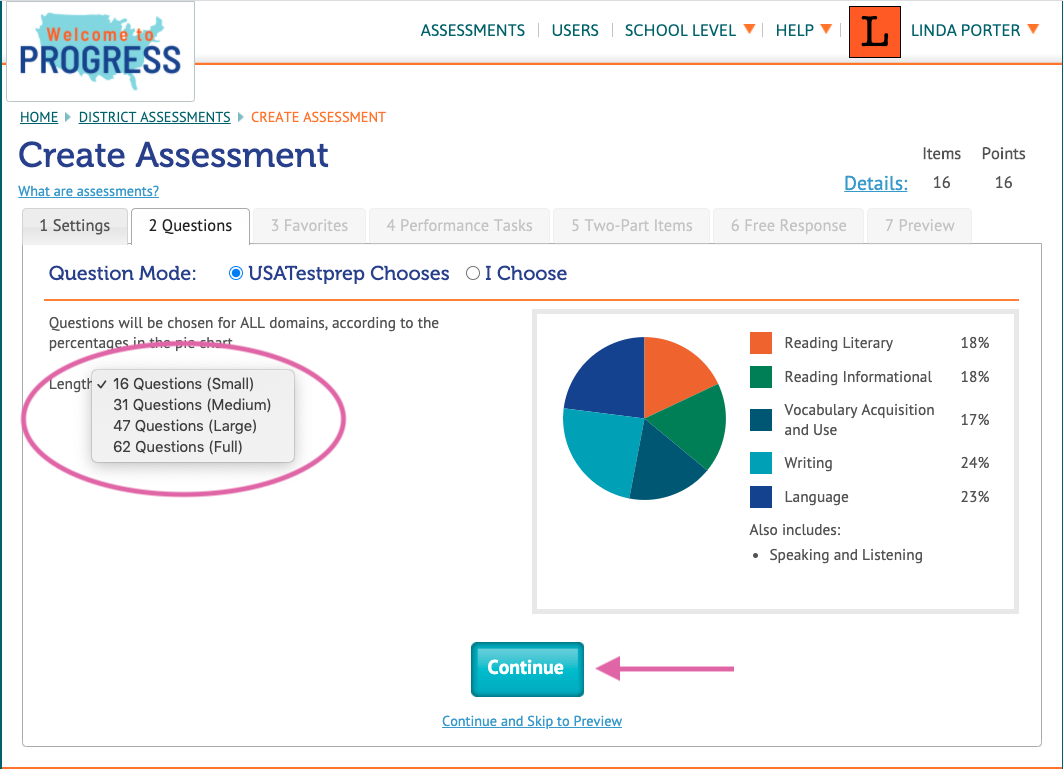Open the Linda Porter account menu arrow
This screenshot has width=1063, height=769.
coord(1033,29)
